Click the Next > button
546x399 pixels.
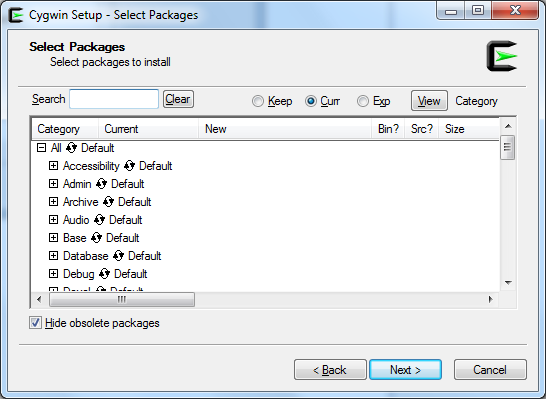tap(406, 370)
